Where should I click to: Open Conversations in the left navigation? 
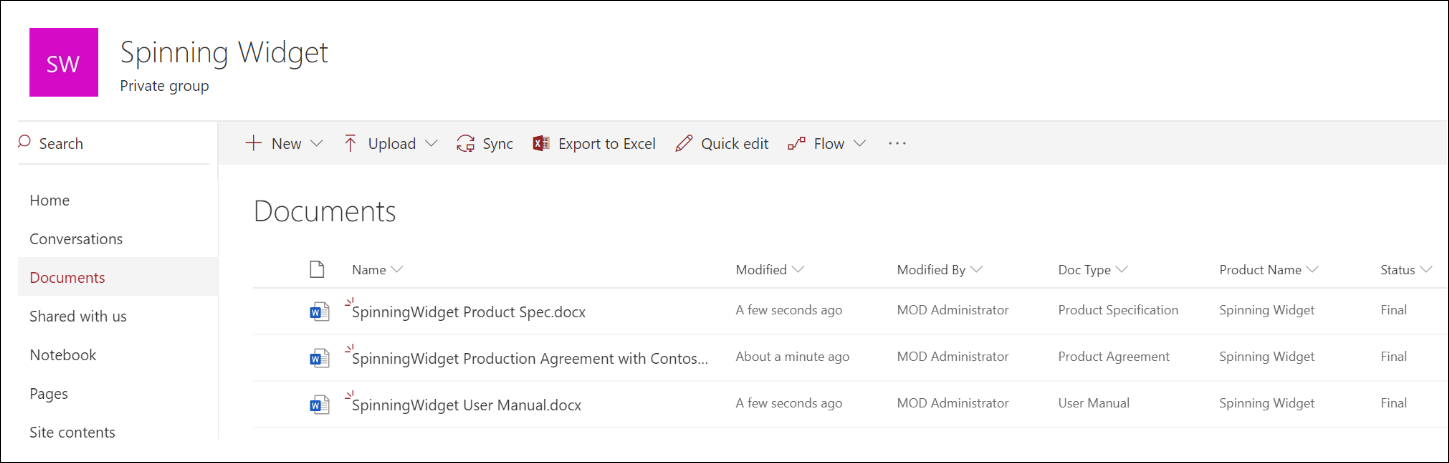pos(76,239)
